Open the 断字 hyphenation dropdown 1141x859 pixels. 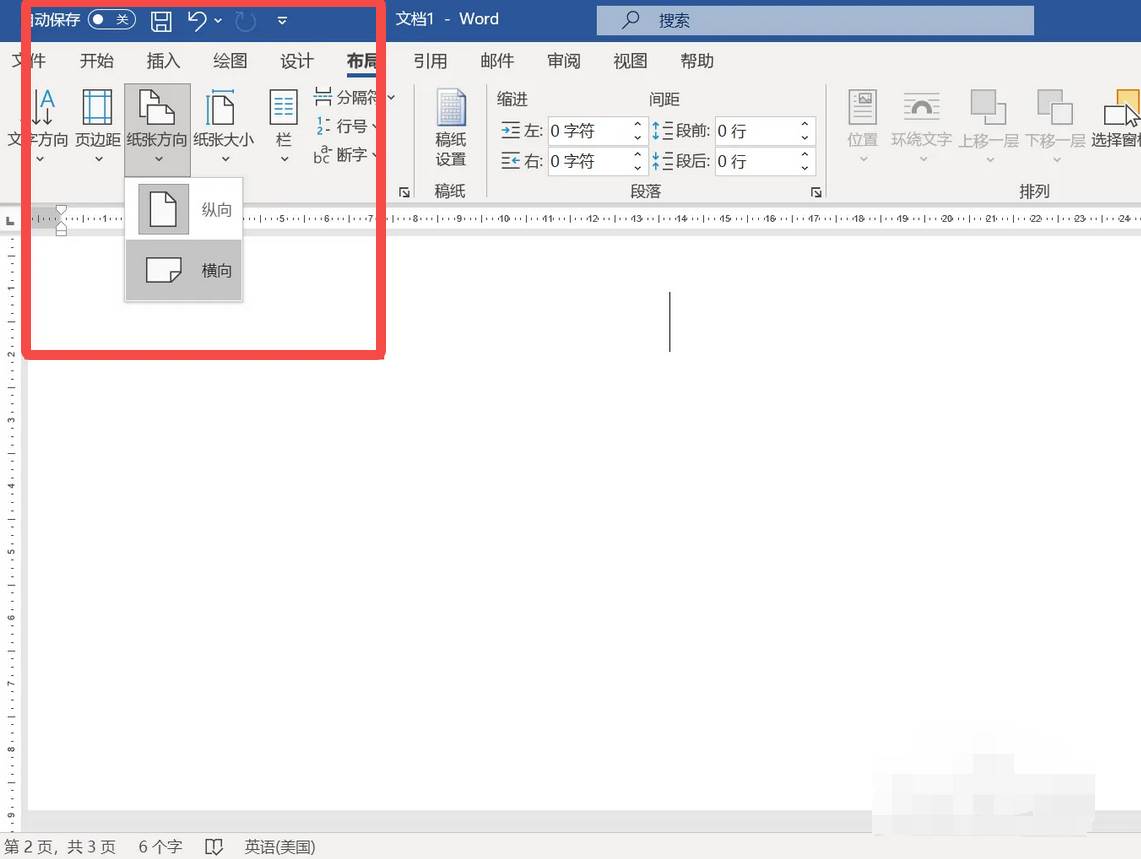point(346,154)
